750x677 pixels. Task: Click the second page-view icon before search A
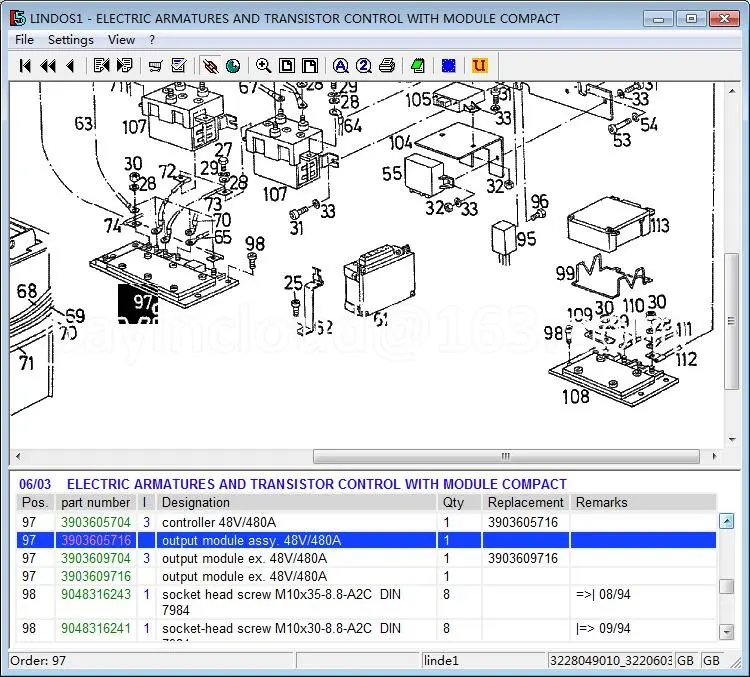tap(310, 66)
